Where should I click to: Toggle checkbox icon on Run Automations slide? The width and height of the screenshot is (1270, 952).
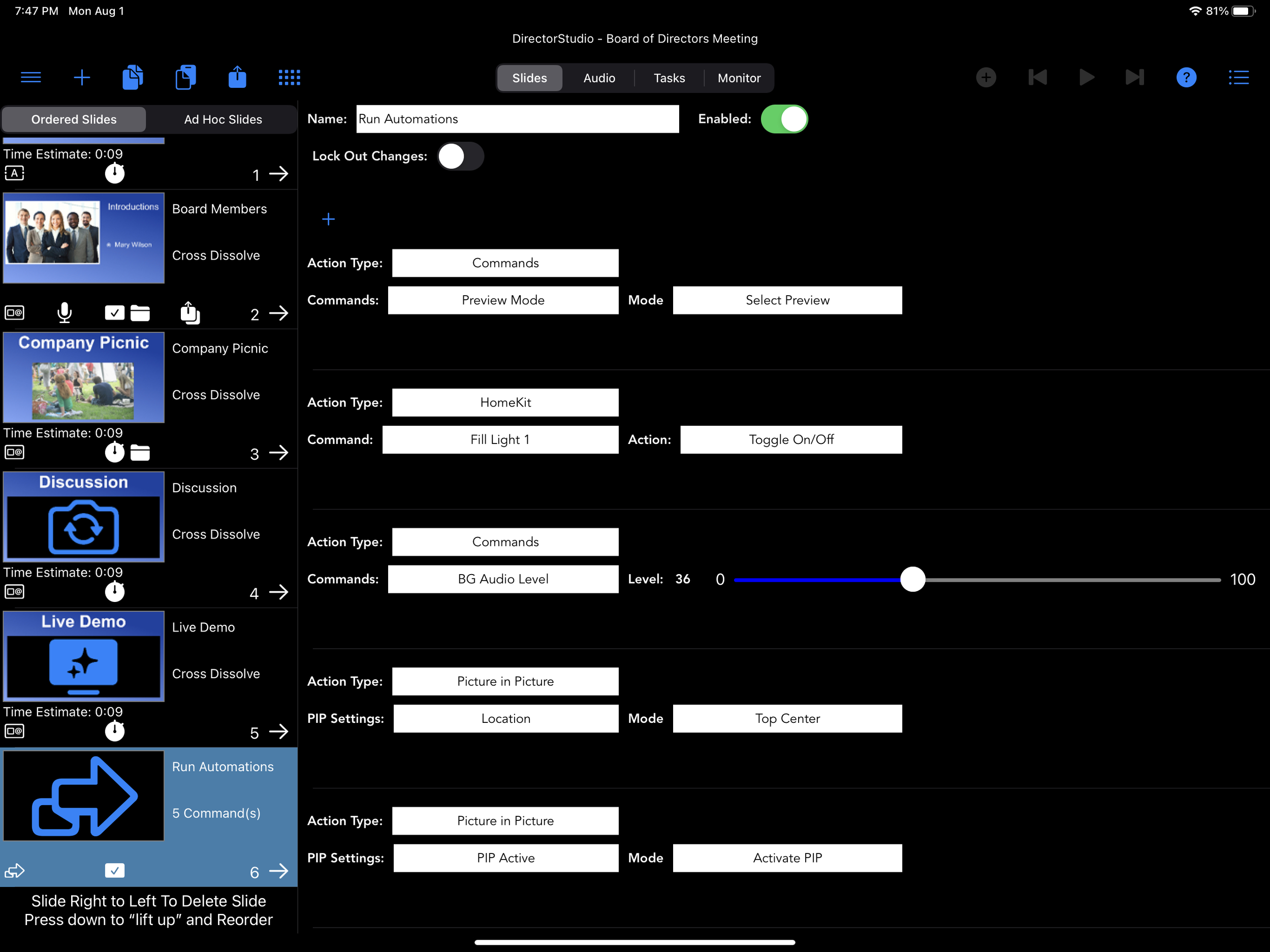tap(115, 871)
